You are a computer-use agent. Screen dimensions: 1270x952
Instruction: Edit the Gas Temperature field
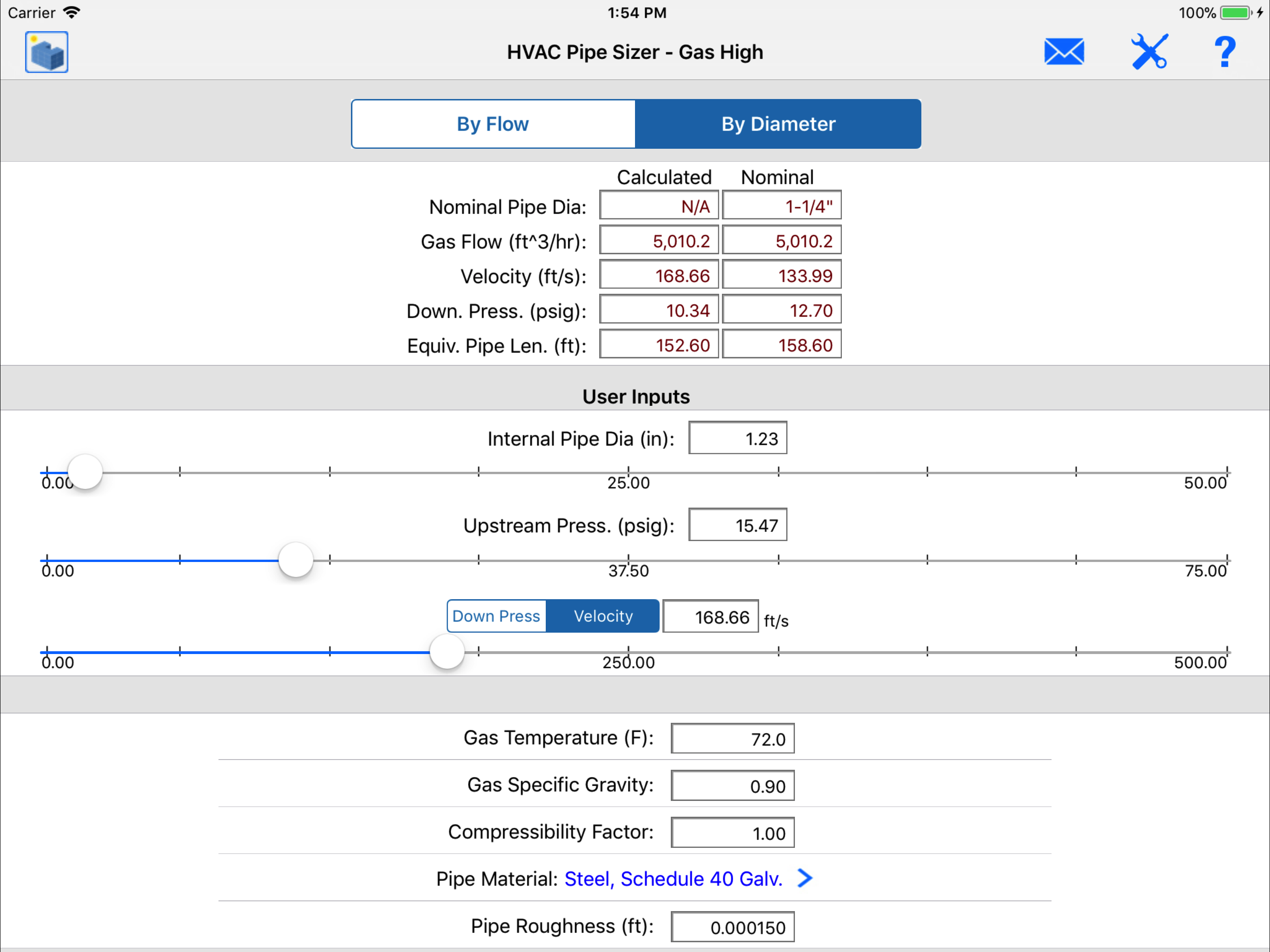[732, 738]
